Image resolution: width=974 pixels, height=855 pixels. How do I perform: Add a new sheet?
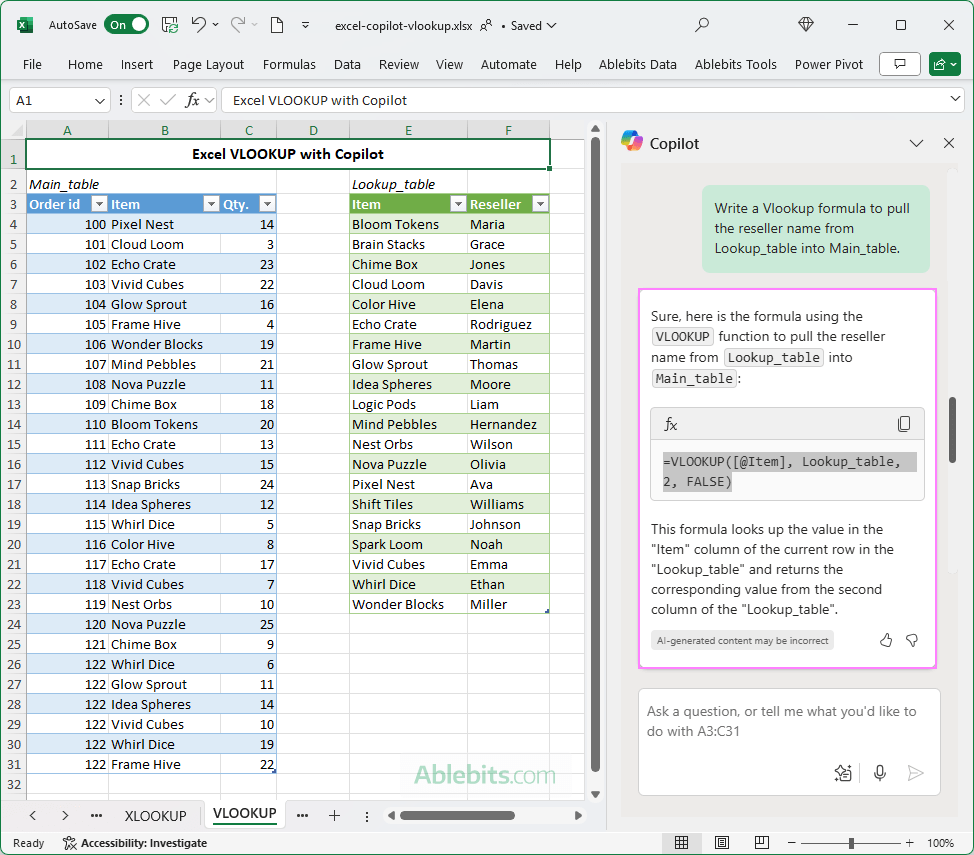click(x=334, y=816)
